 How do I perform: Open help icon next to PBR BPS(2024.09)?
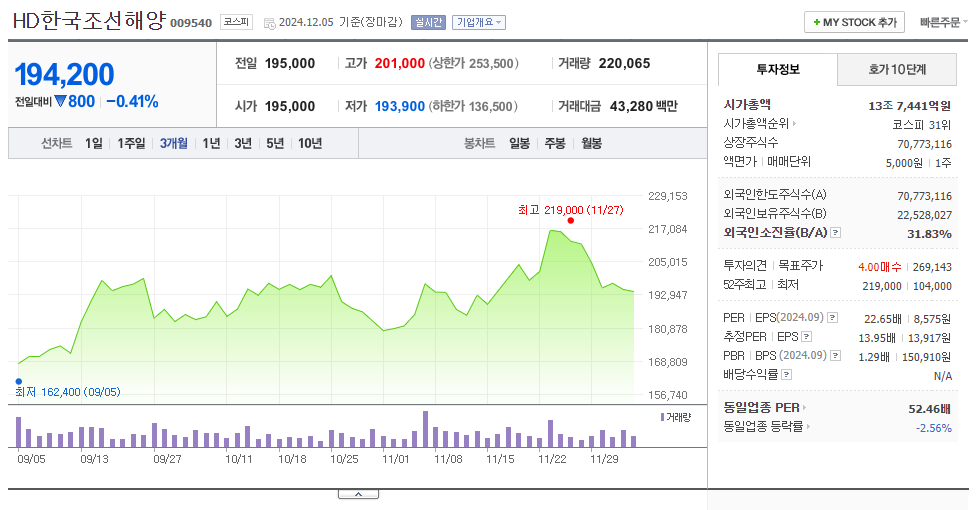[x=836, y=356]
